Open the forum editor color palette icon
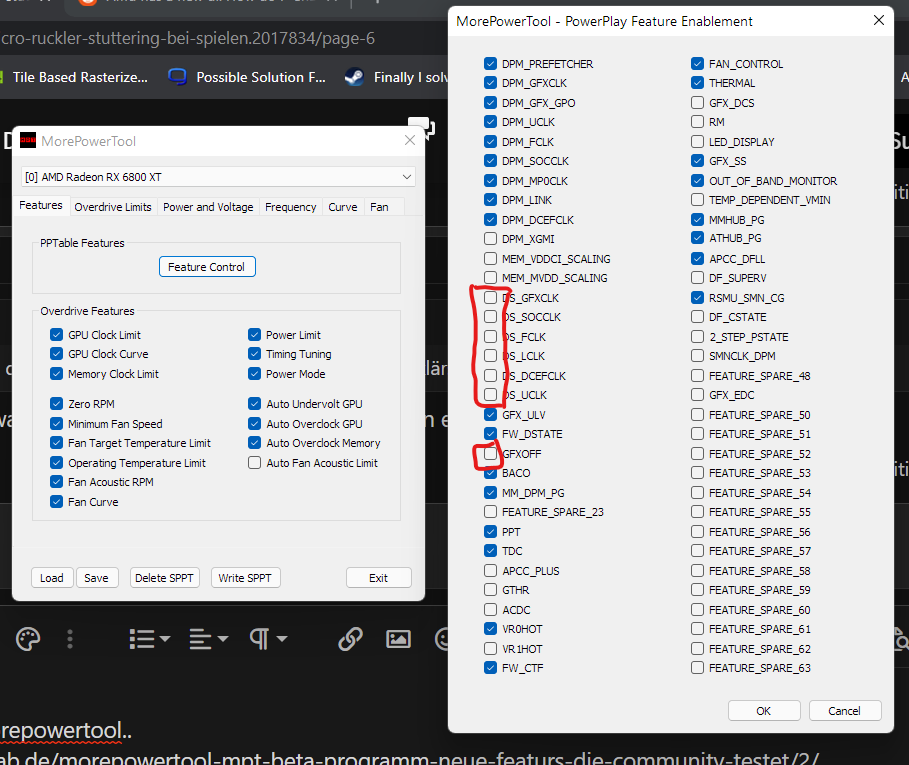909x765 pixels. [28, 639]
